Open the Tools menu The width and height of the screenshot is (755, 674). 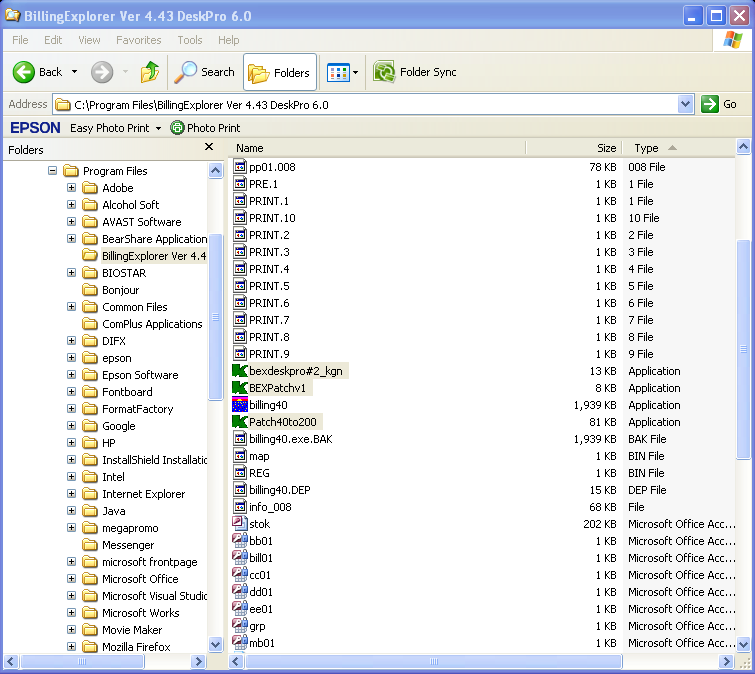click(x=190, y=40)
